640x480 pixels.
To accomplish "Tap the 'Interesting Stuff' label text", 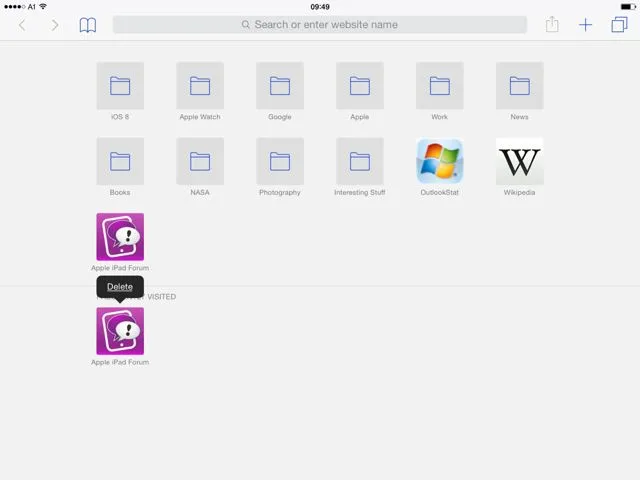I will tap(360, 192).
